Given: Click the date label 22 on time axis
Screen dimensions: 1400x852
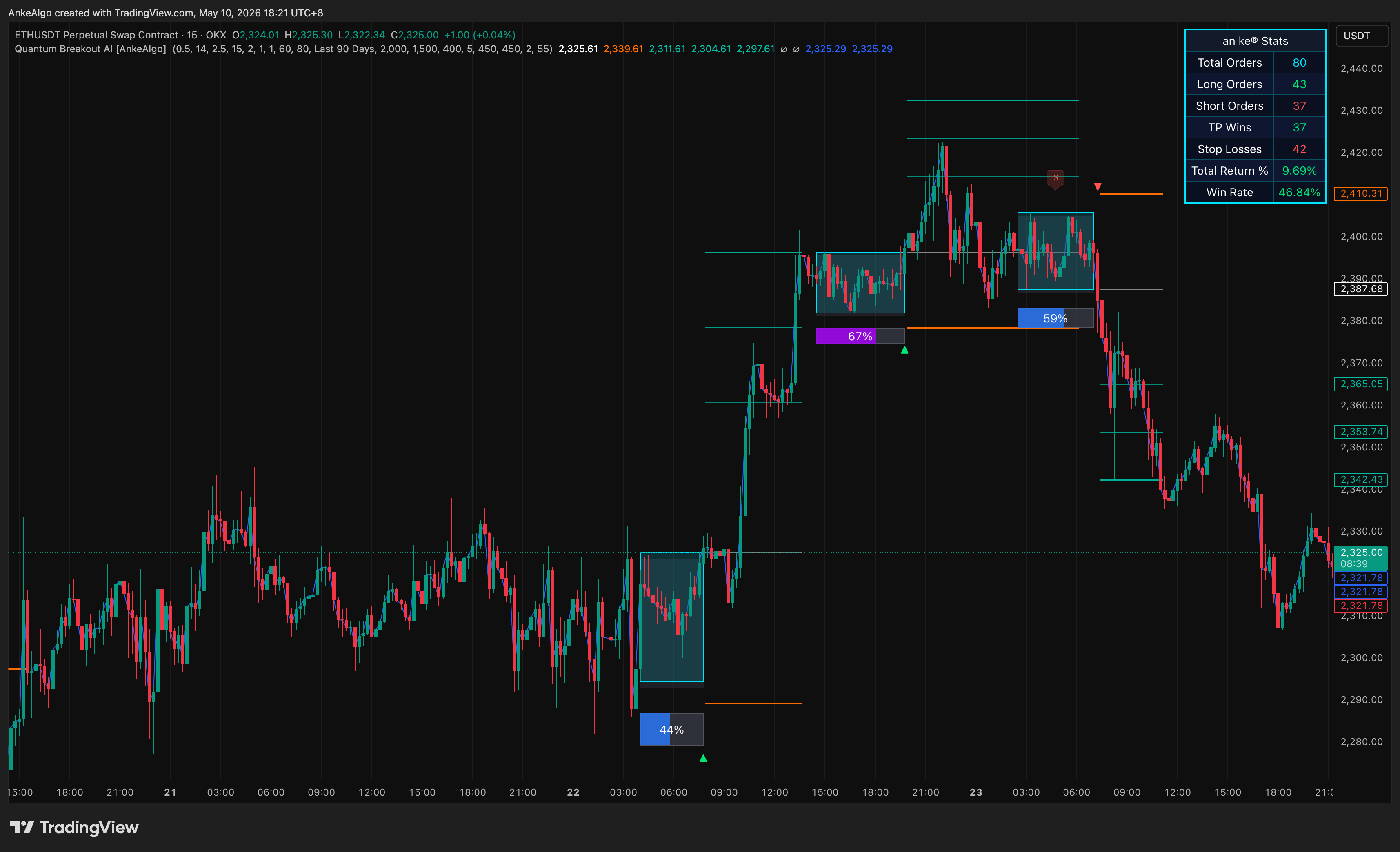Looking at the screenshot, I should 573,792.
